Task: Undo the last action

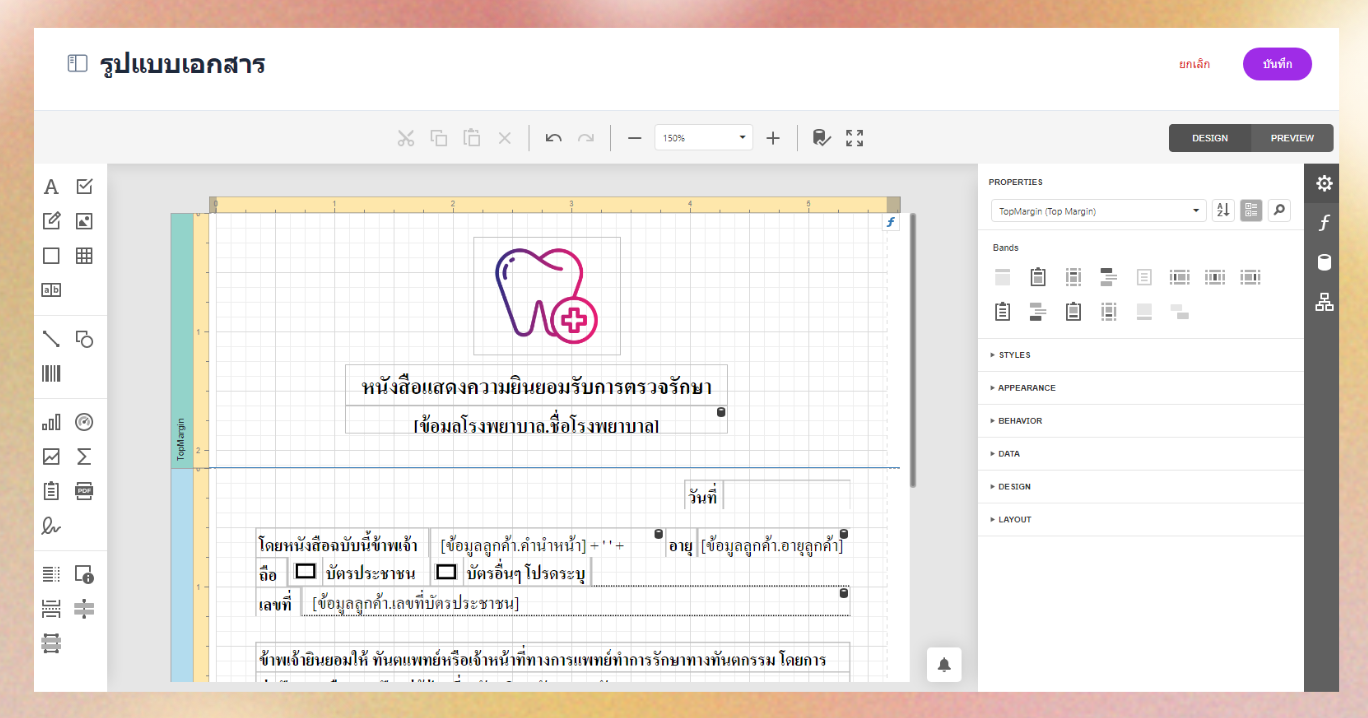Action: [553, 138]
